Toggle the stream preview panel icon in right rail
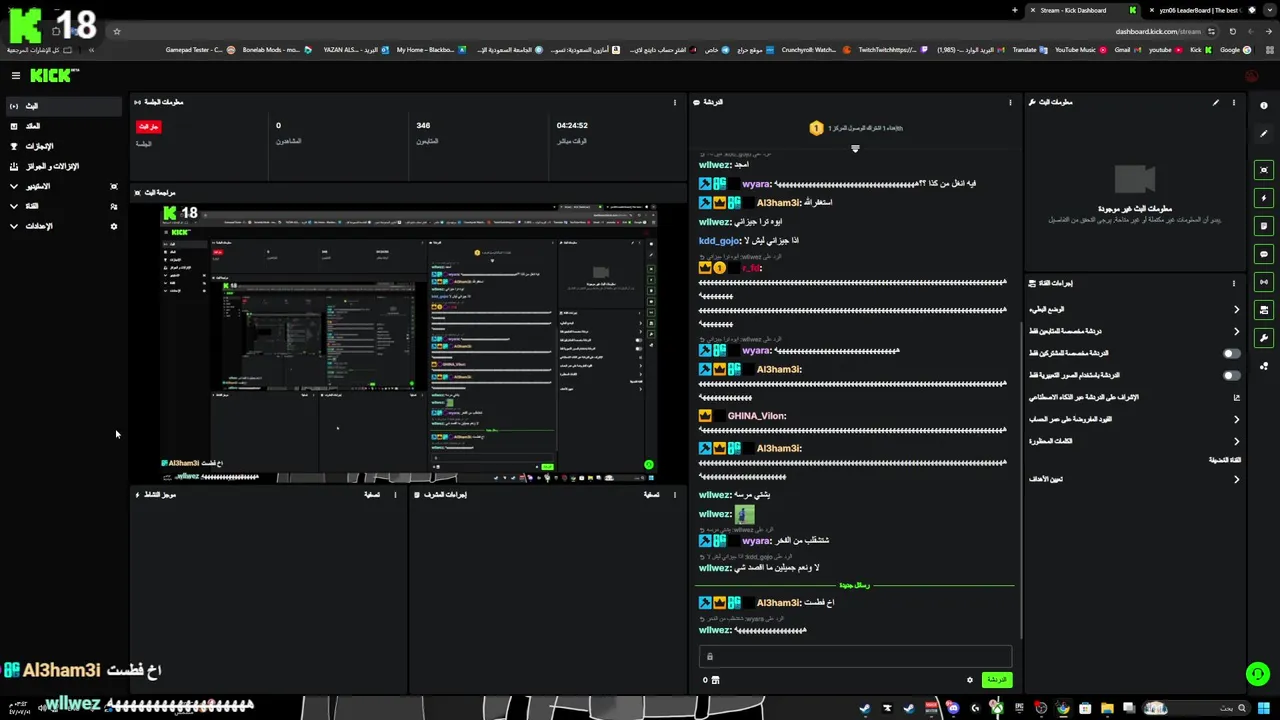The image size is (1280, 720). pos(1264,170)
